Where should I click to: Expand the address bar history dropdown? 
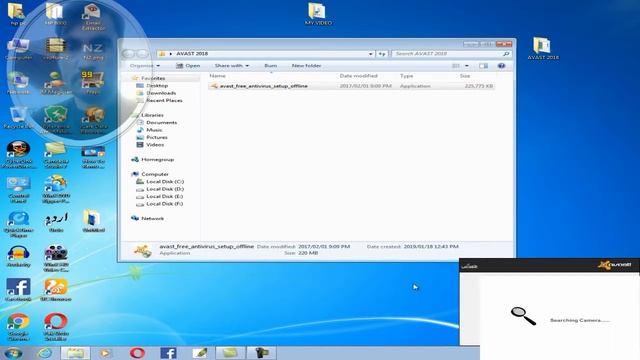click(371, 54)
